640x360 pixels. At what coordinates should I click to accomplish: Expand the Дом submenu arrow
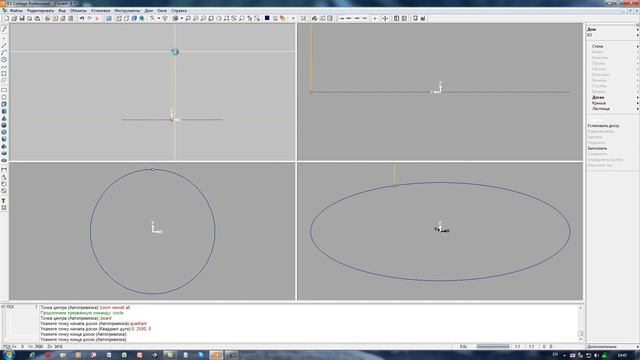638,29
